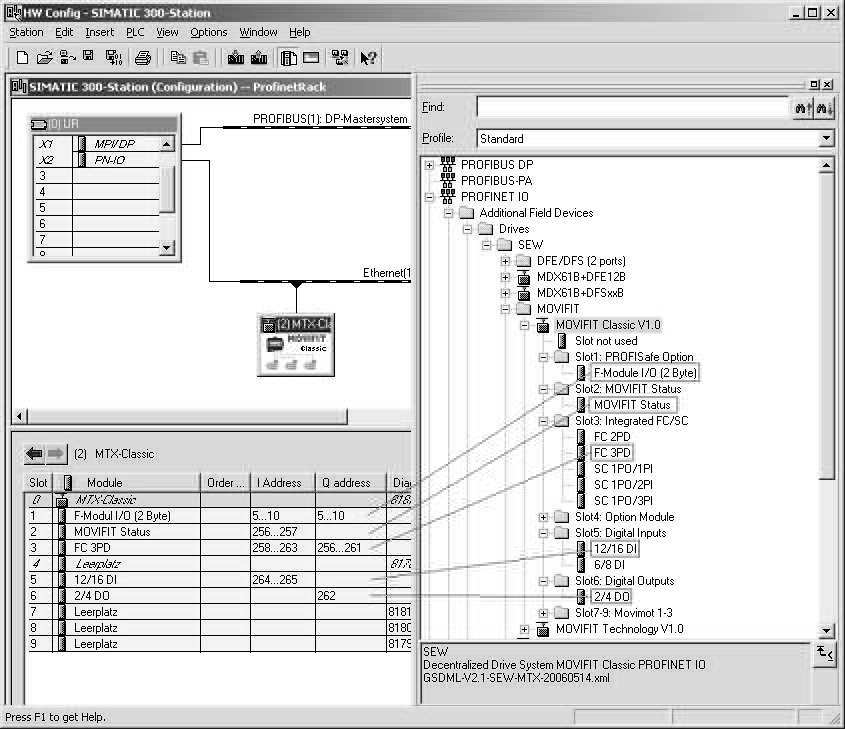Open the Insert menu
Image resolution: width=845 pixels, height=729 pixels.
pyautogui.click(x=99, y=32)
